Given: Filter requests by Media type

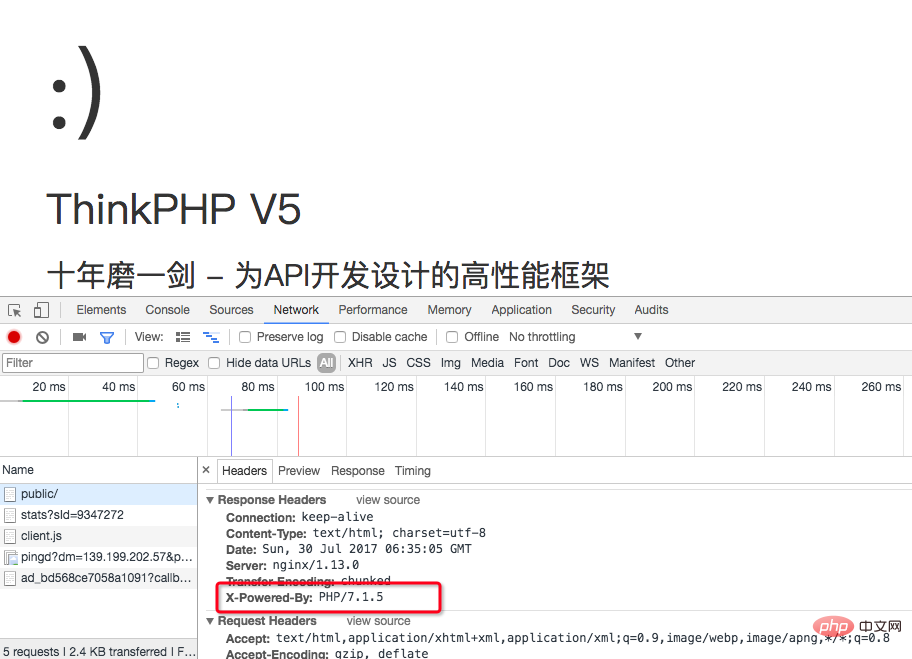Looking at the screenshot, I should (487, 363).
